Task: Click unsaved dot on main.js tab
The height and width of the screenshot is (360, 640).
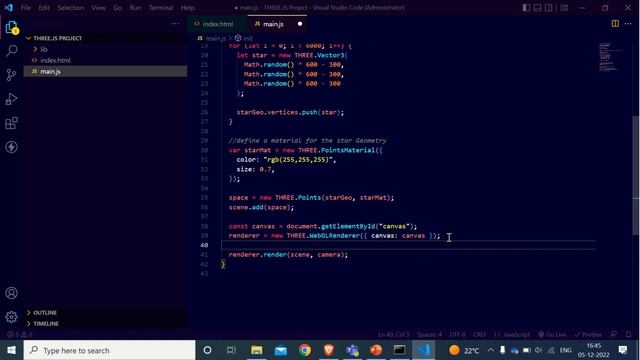Action: 300,24
